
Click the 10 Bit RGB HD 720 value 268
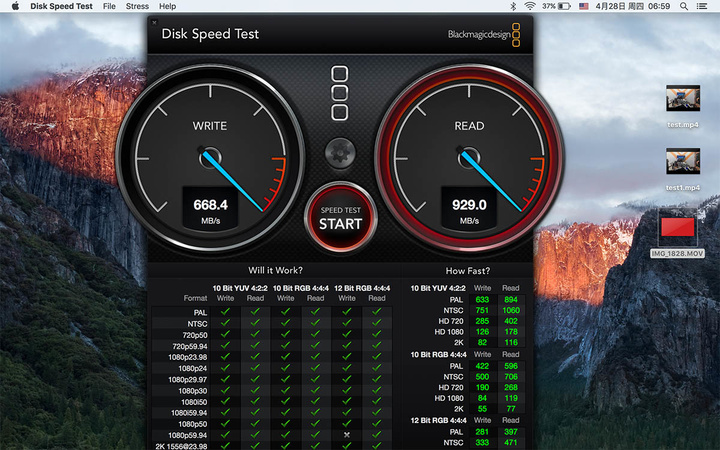(511, 387)
